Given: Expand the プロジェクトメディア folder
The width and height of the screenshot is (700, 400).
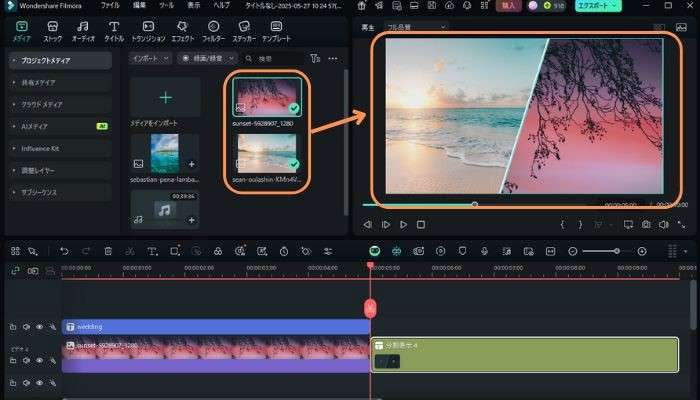Looking at the screenshot, I should click(x=60, y=60).
